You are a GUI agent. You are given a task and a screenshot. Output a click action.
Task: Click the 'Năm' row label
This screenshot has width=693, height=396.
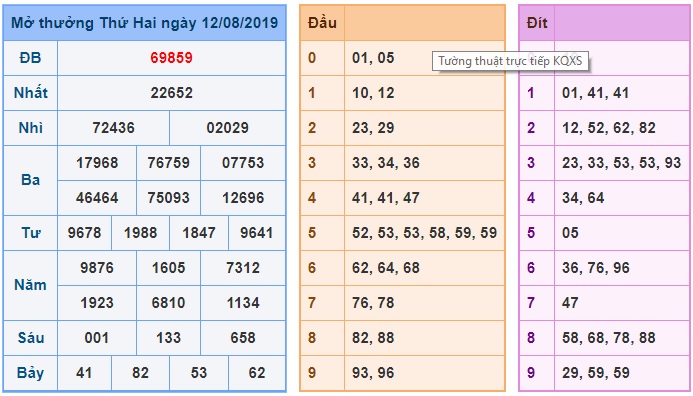pos(30,285)
